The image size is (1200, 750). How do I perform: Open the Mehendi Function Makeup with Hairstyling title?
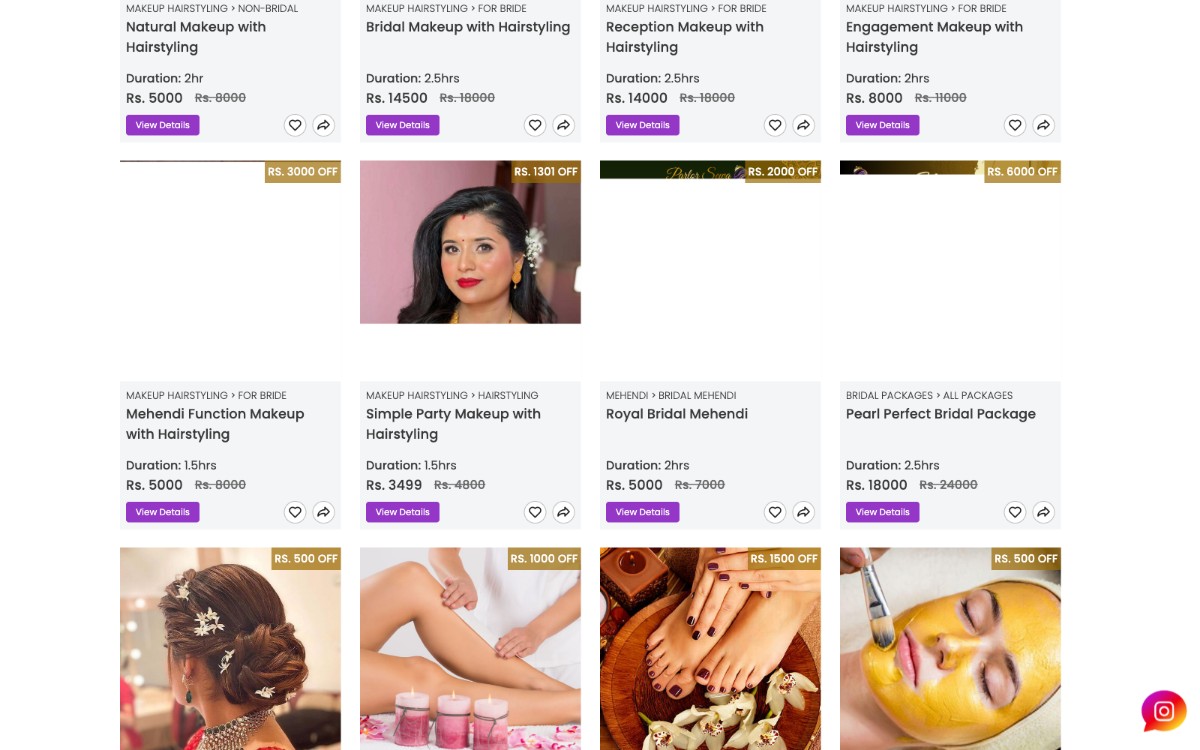point(215,424)
